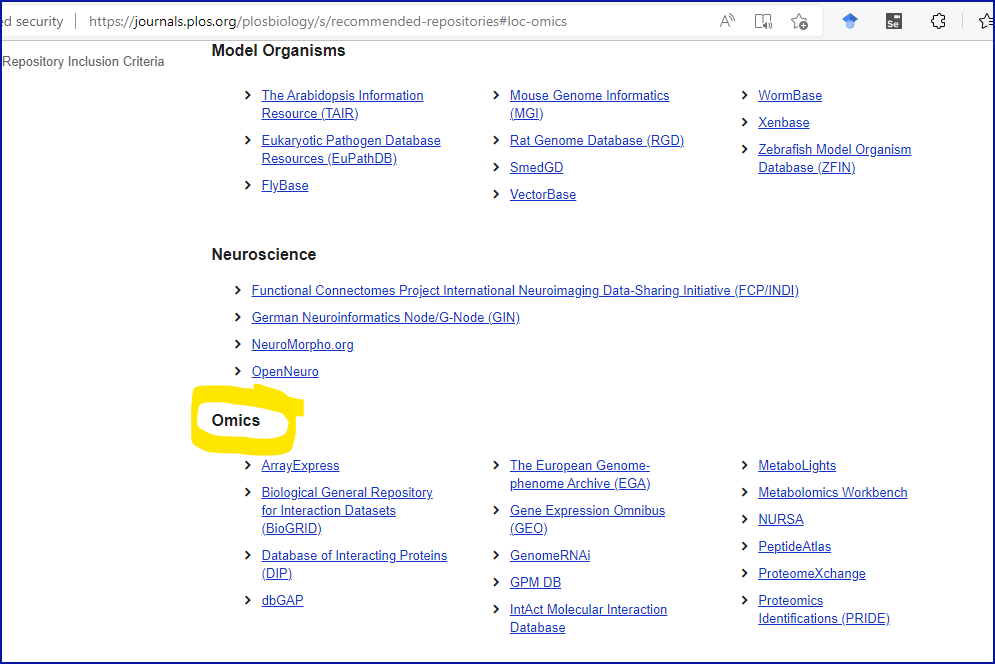Viewport: 995px width, 664px height.
Task: Open the Xenbase link
Action: (784, 123)
